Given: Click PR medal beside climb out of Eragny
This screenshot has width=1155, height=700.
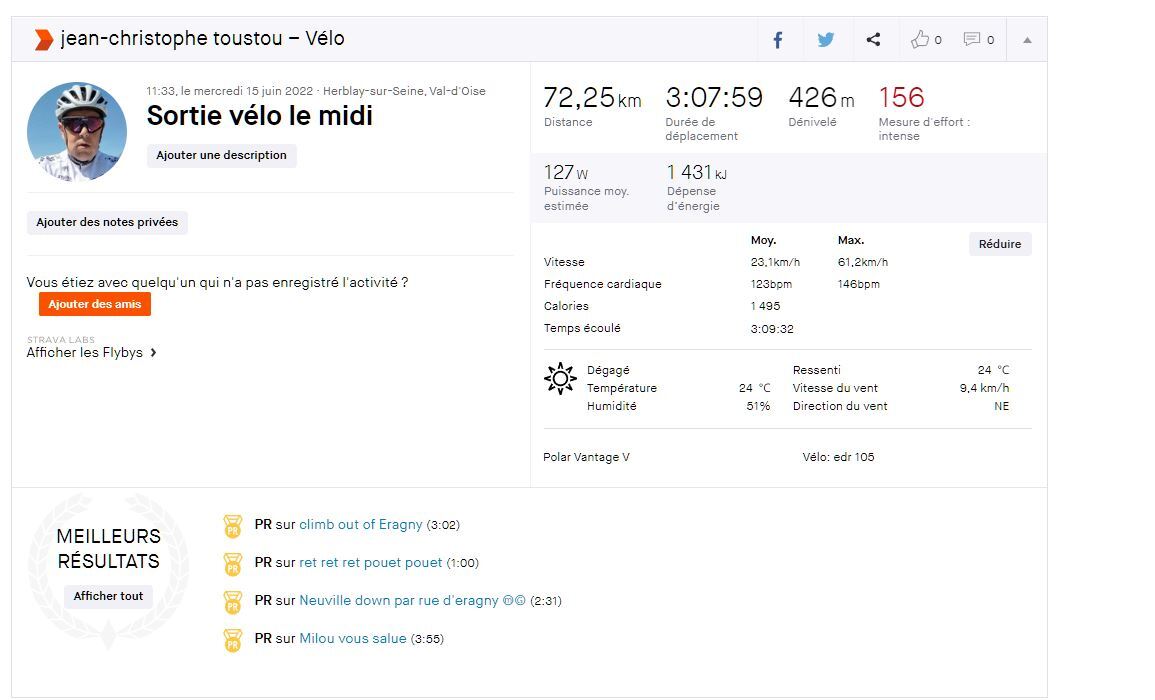Looking at the screenshot, I should pos(232,526).
